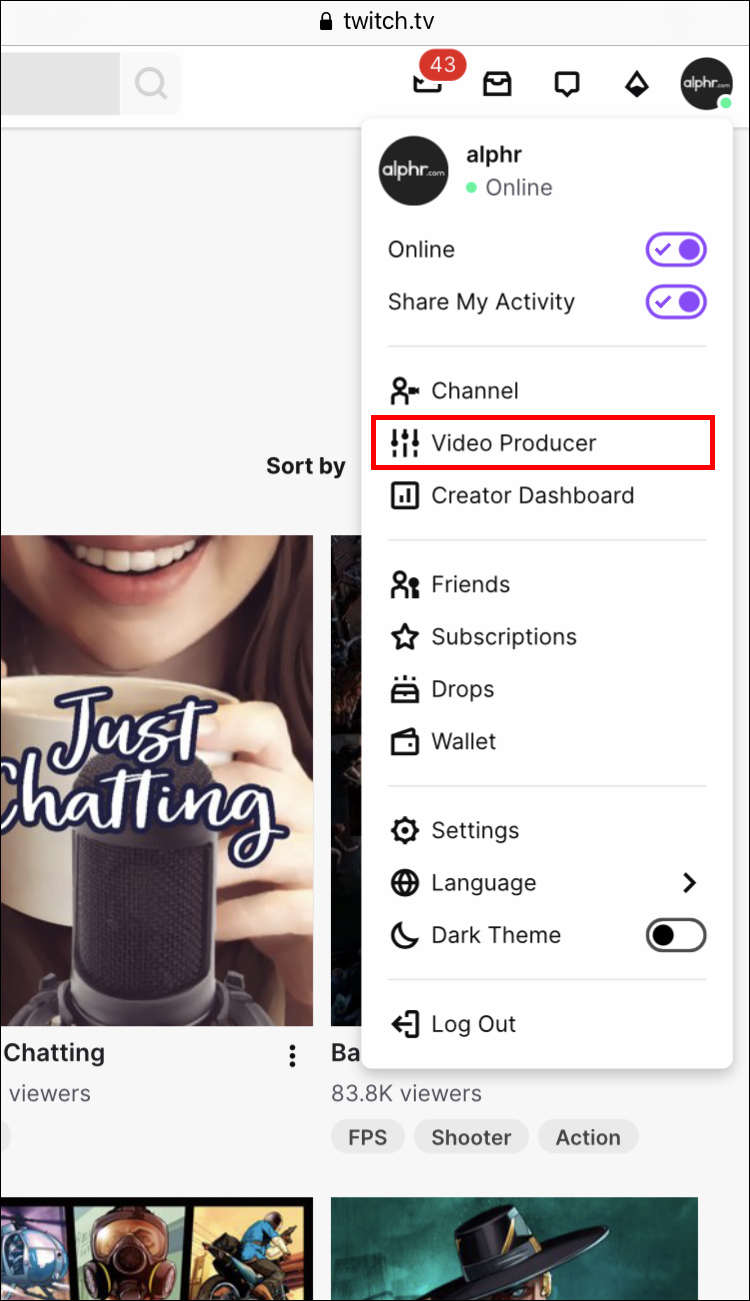Enable the Dark Theme switch
750x1301 pixels.
point(676,935)
